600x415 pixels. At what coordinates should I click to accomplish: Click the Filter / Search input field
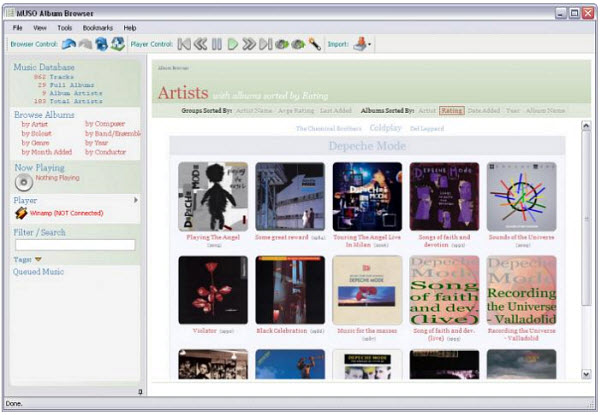click(75, 244)
